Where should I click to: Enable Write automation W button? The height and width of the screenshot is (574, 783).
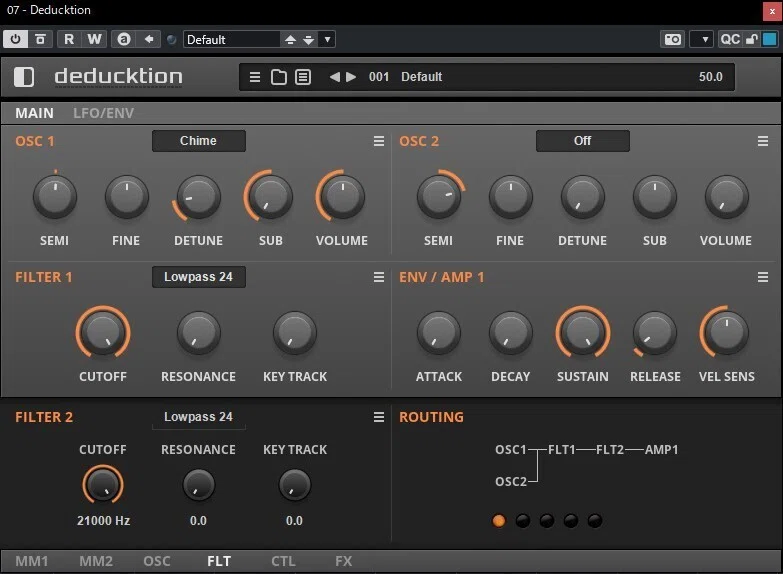[x=94, y=39]
